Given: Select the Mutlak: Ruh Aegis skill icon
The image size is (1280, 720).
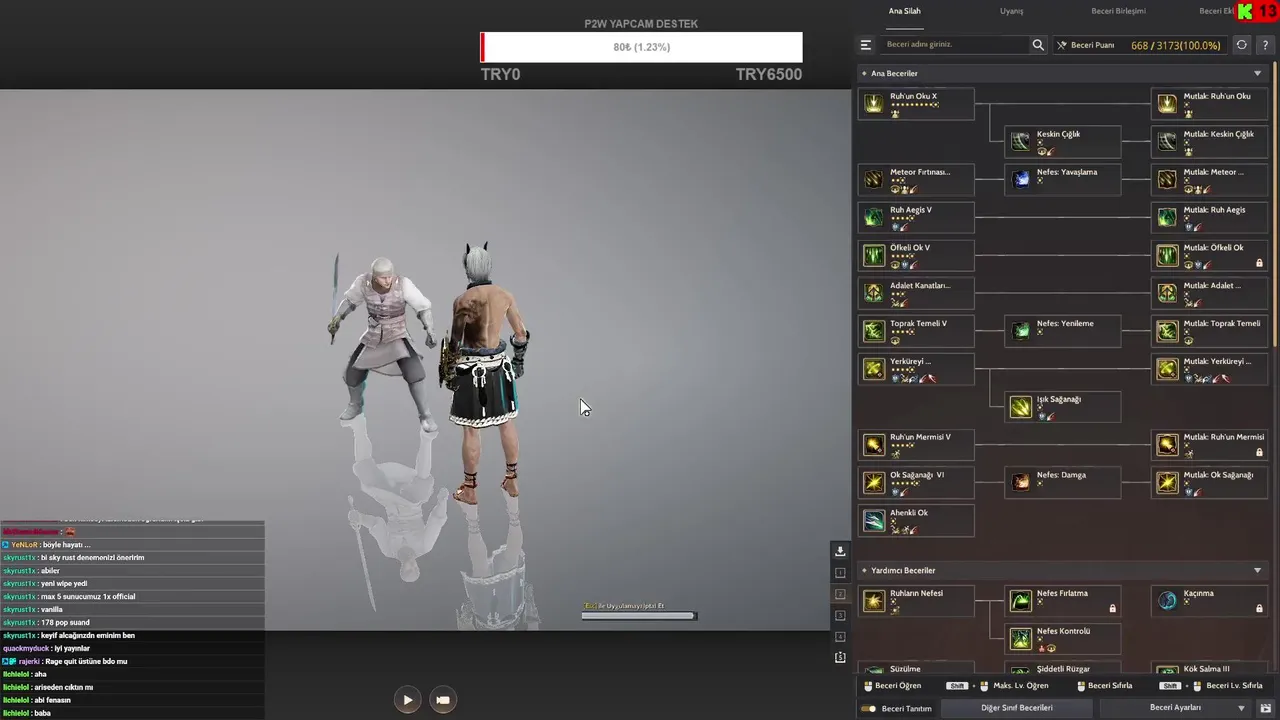Looking at the screenshot, I should click(1167, 218).
